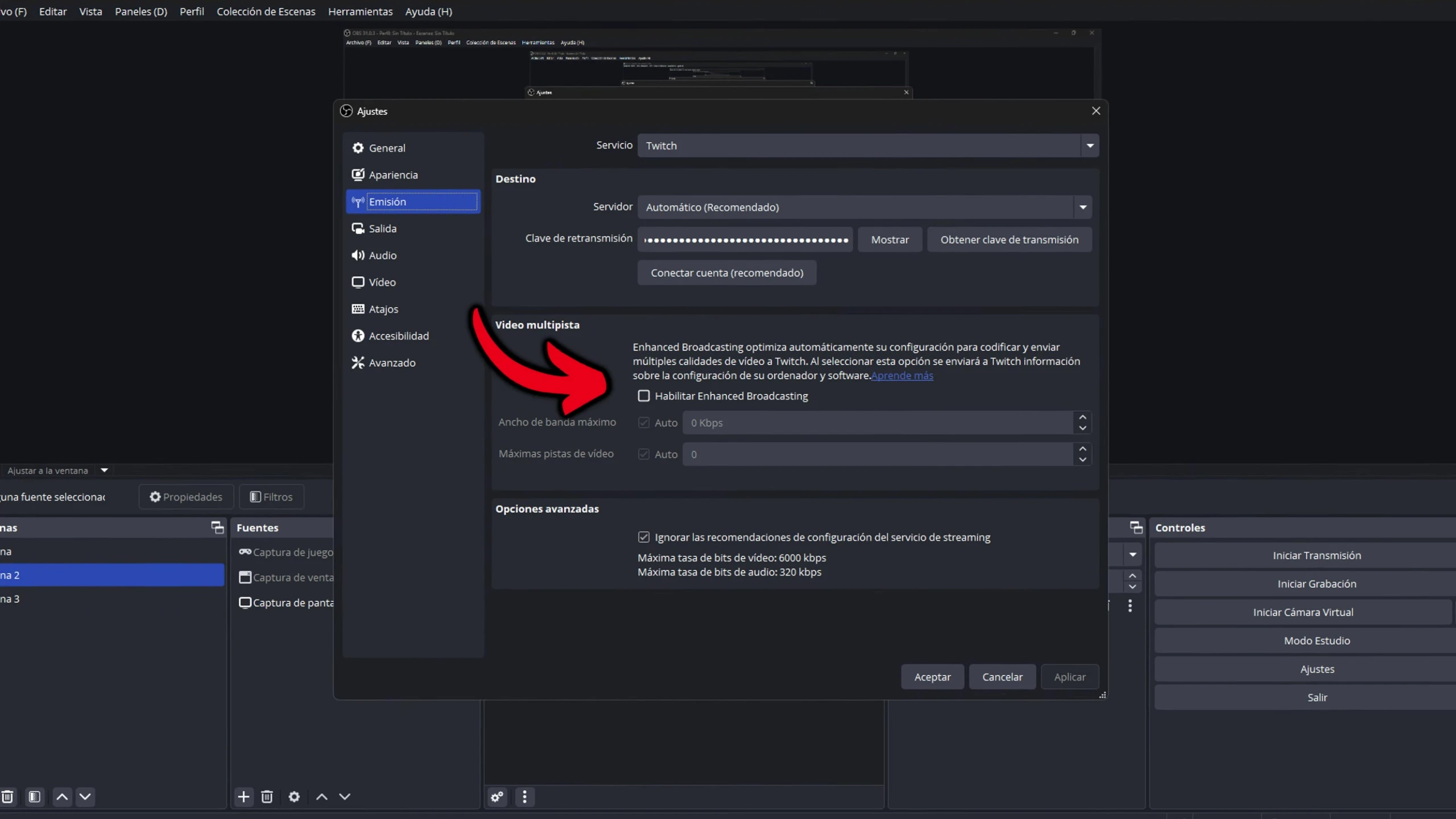Open the Salida settings section
The height and width of the screenshot is (819, 1456).
click(413, 228)
